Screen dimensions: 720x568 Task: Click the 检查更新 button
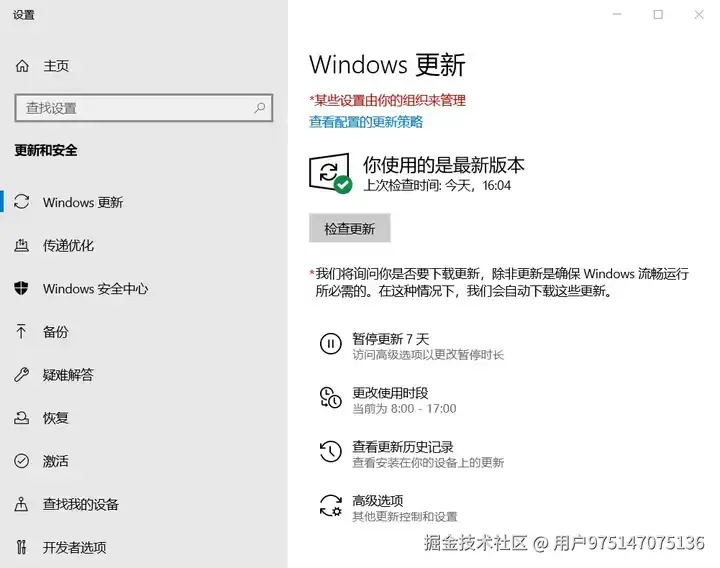pyautogui.click(x=349, y=228)
